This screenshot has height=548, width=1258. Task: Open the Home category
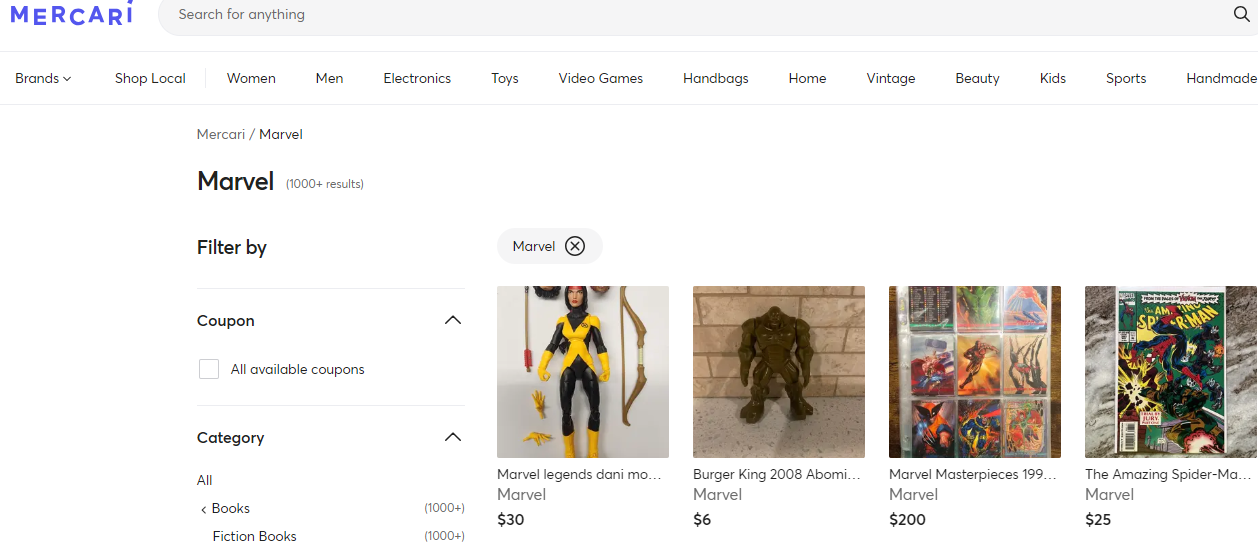click(807, 78)
